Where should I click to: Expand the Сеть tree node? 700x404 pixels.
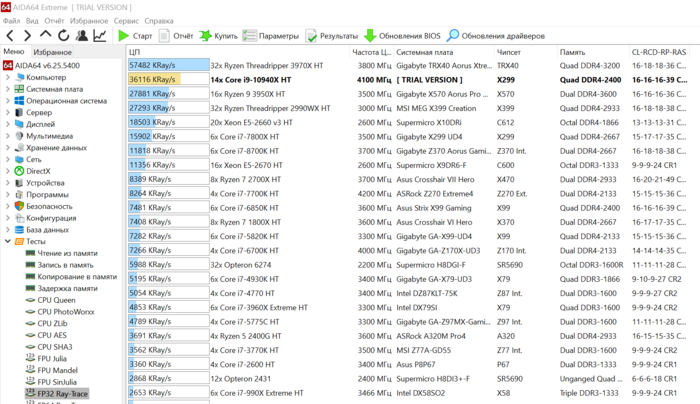pyautogui.click(x=8, y=159)
